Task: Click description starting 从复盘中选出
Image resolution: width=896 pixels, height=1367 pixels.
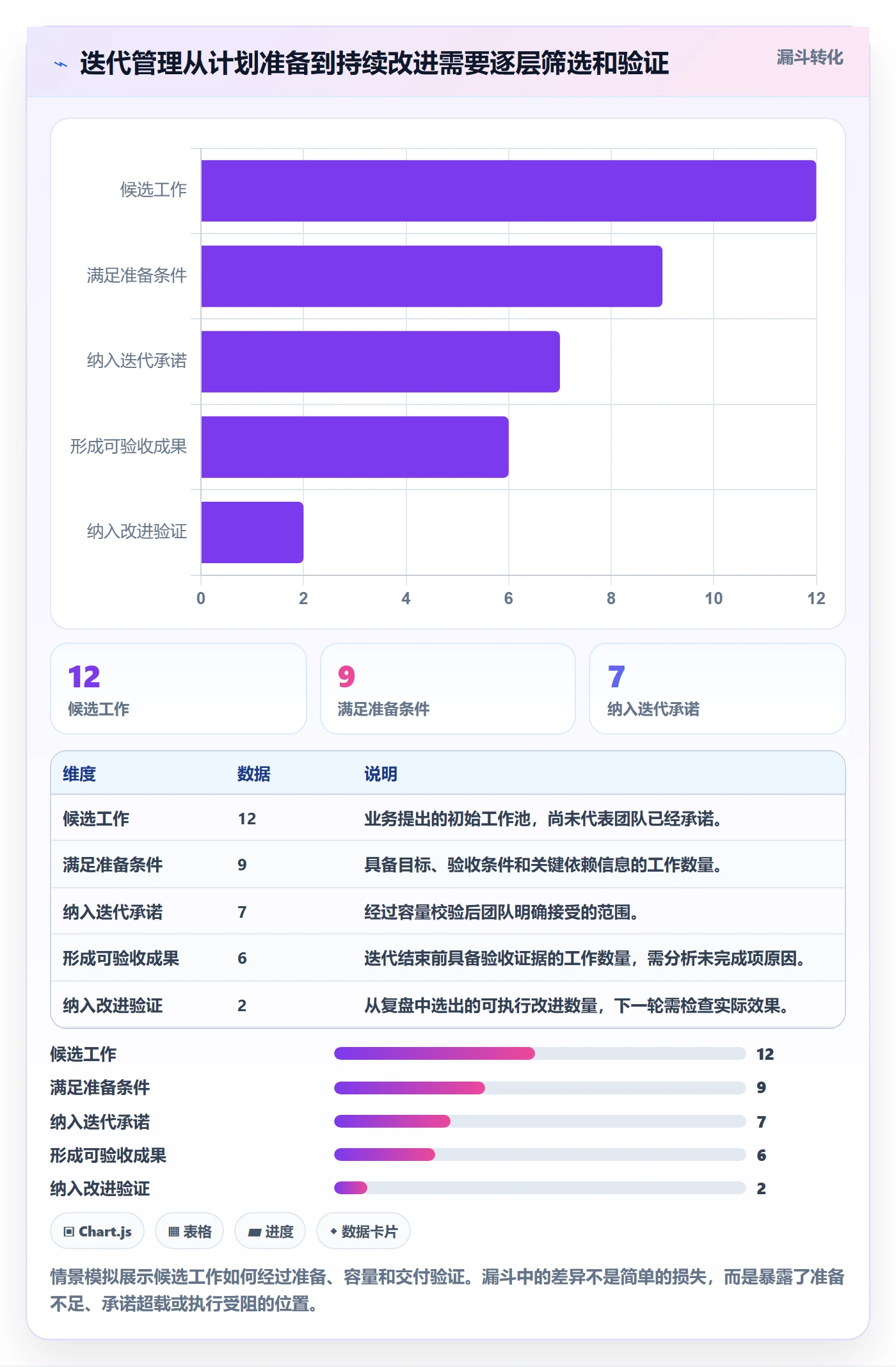Action: (577, 1005)
